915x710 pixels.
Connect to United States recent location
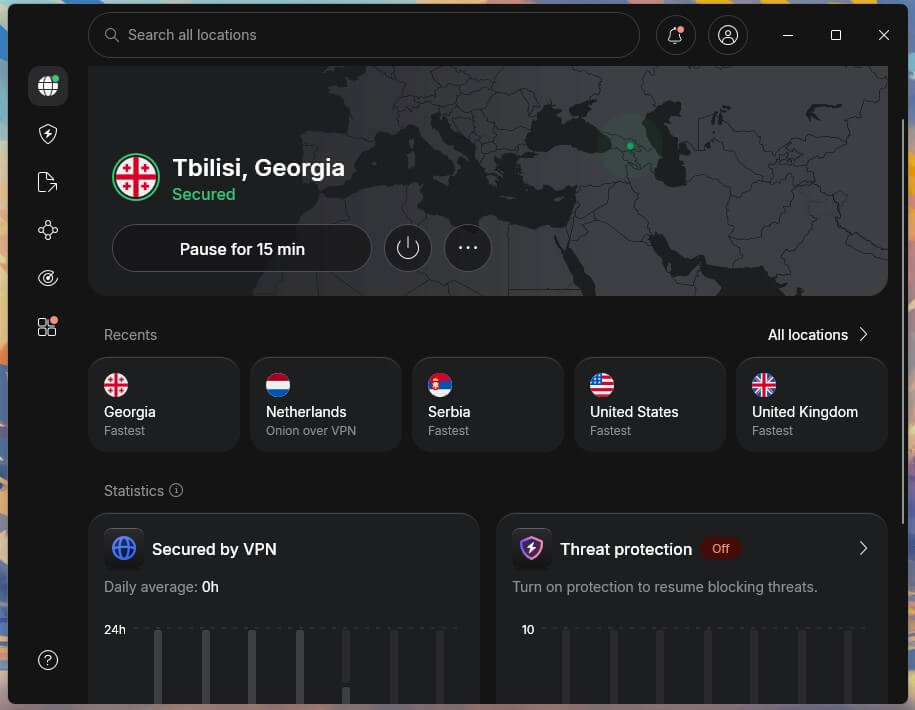click(650, 404)
